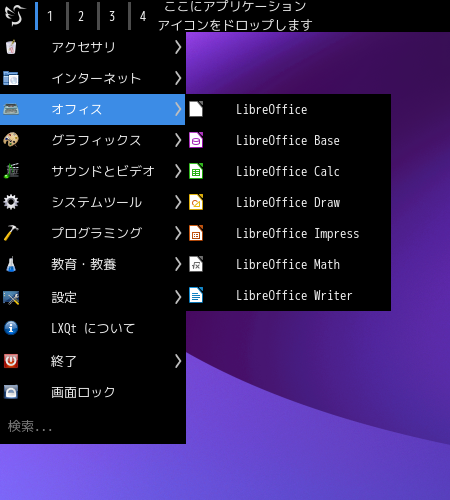Switch to workspace 4 in the pager

[x=142, y=16]
